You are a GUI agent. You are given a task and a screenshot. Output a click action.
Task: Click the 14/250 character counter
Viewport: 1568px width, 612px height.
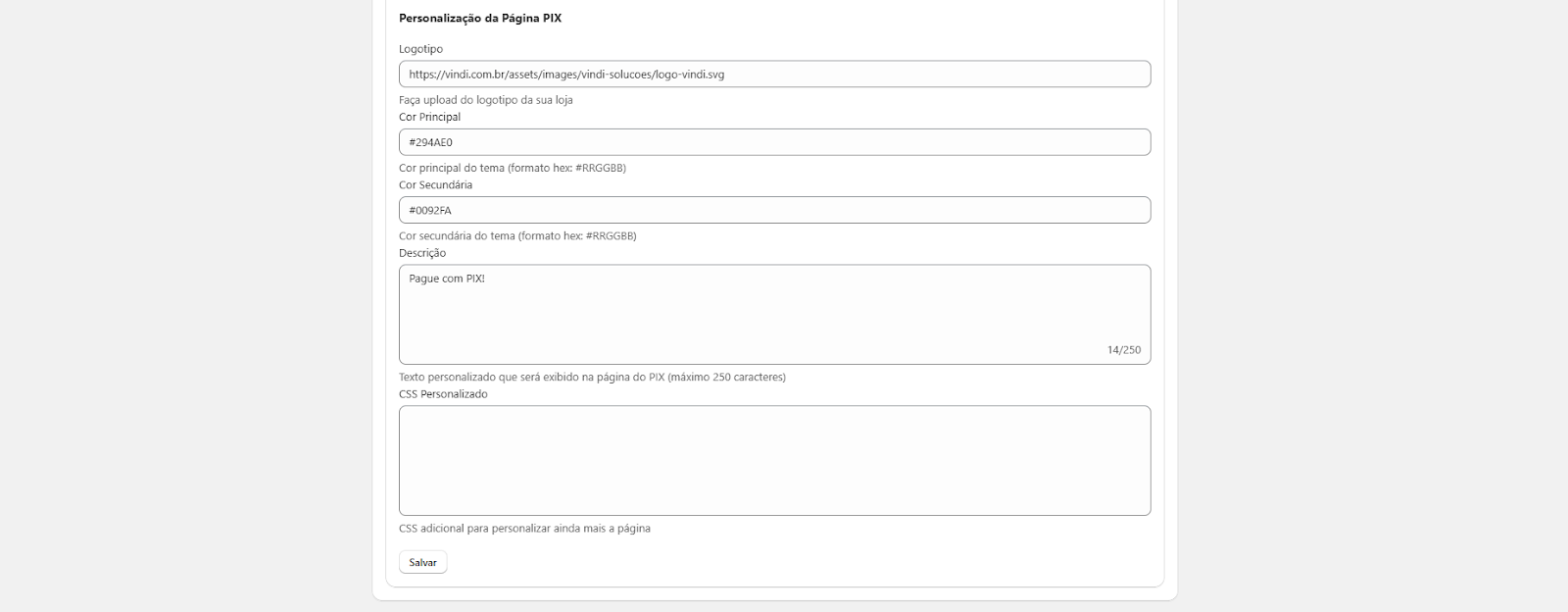1123,350
